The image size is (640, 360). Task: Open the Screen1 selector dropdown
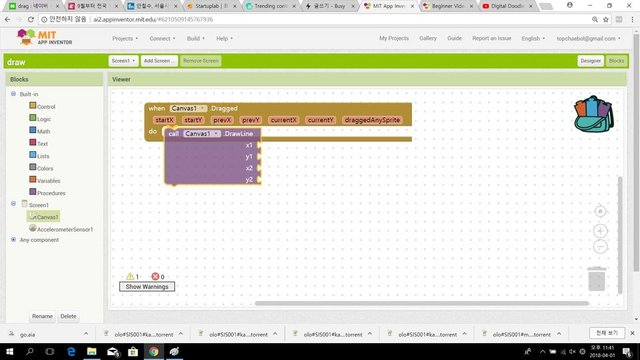click(123, 61)
